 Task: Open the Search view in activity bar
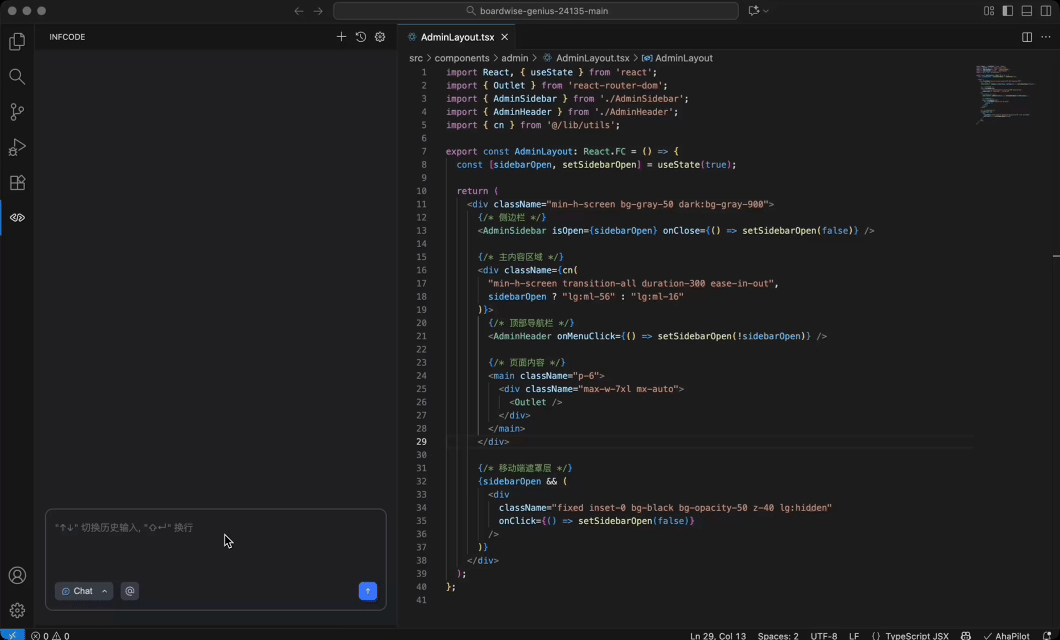coord(17,77)
